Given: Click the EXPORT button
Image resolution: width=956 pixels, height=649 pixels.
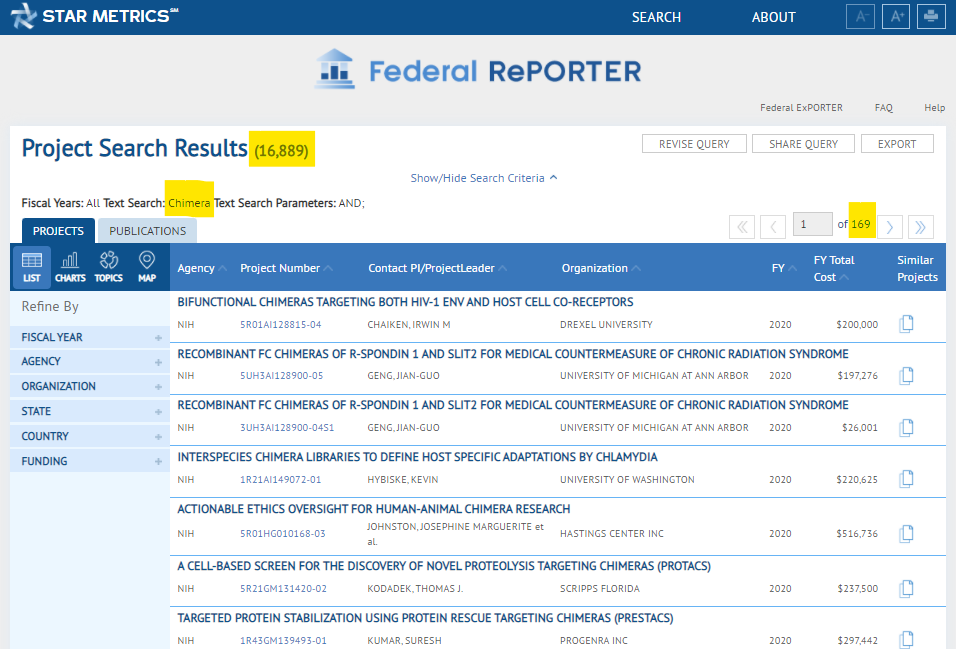Looking at the screenshot, I should [897, 144].
